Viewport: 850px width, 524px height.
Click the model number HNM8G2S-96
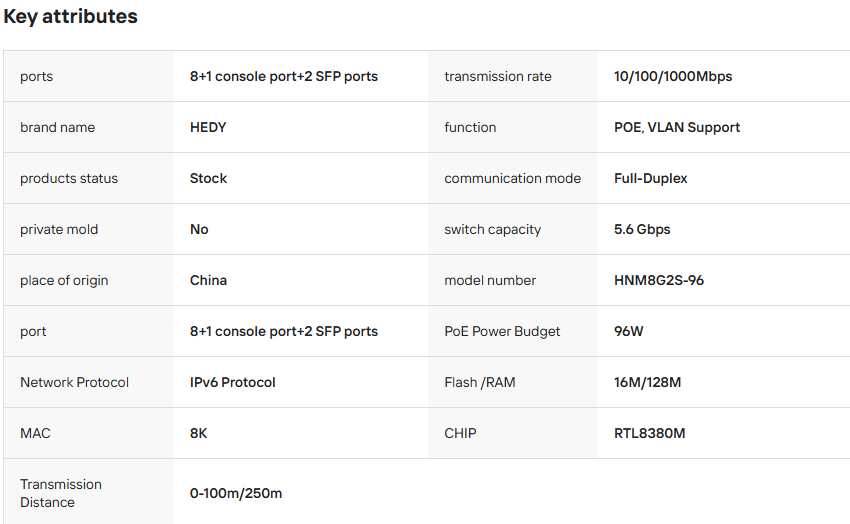pyautogui.click(x=659, y=280)
